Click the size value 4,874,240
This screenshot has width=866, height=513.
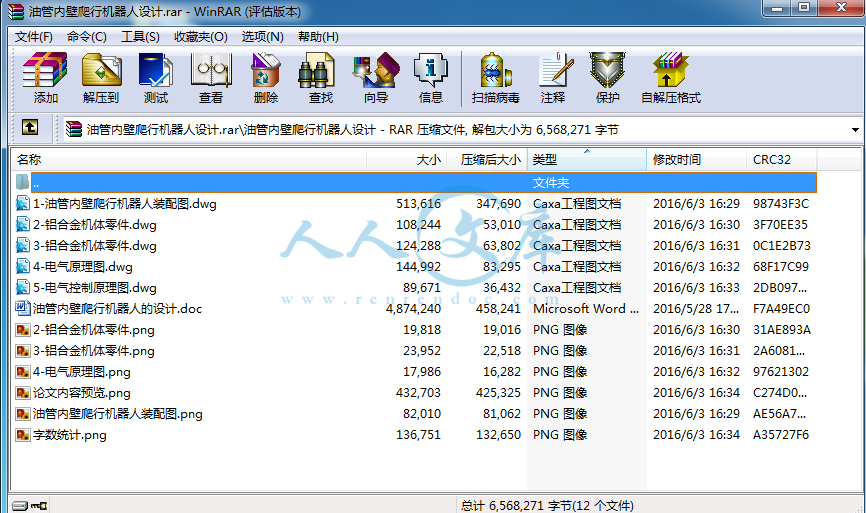pos(413,309)
